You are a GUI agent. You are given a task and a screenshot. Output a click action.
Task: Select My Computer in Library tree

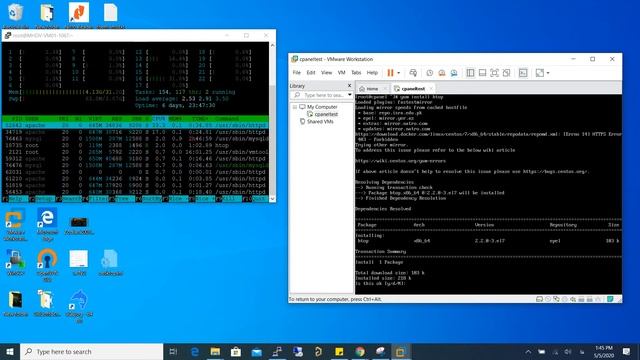click(322, 107)
